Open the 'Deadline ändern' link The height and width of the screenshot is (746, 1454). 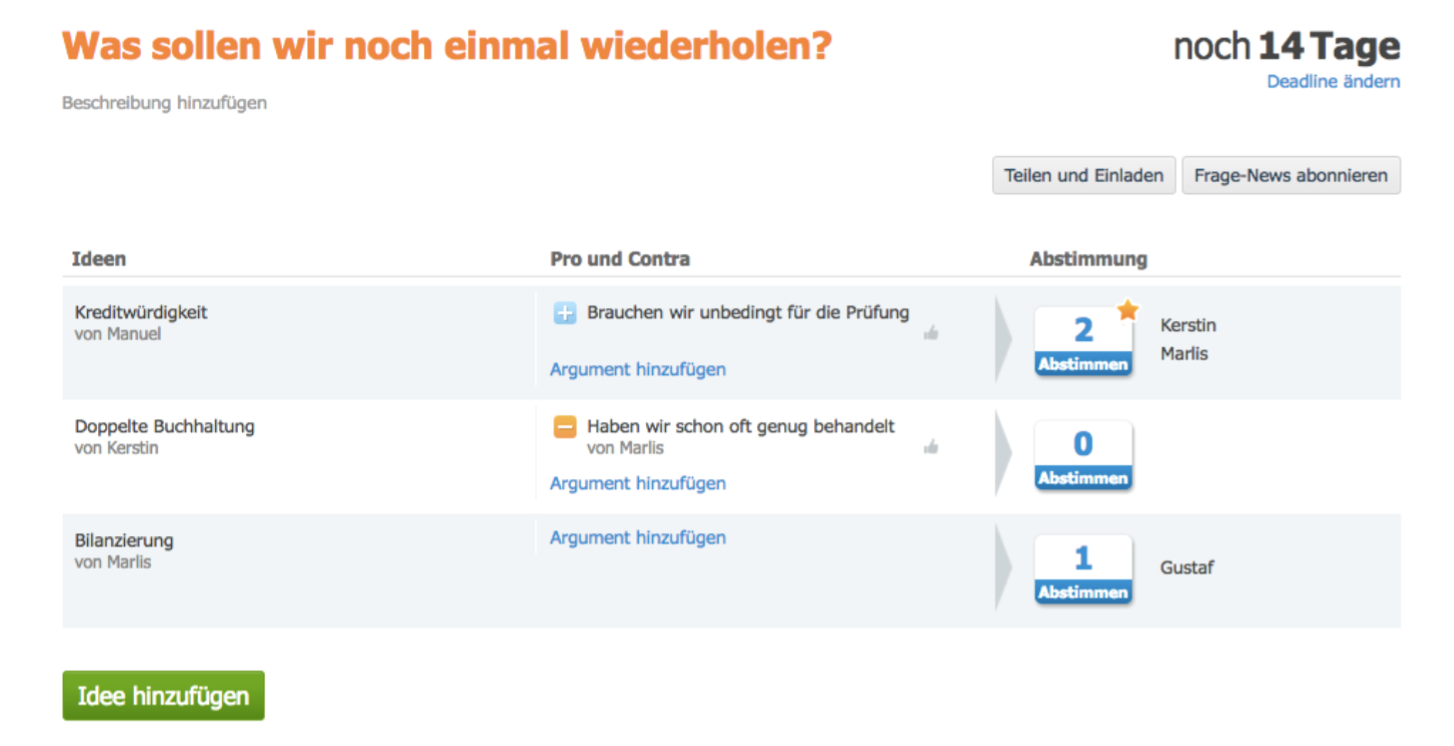[x=1333, y=82]
